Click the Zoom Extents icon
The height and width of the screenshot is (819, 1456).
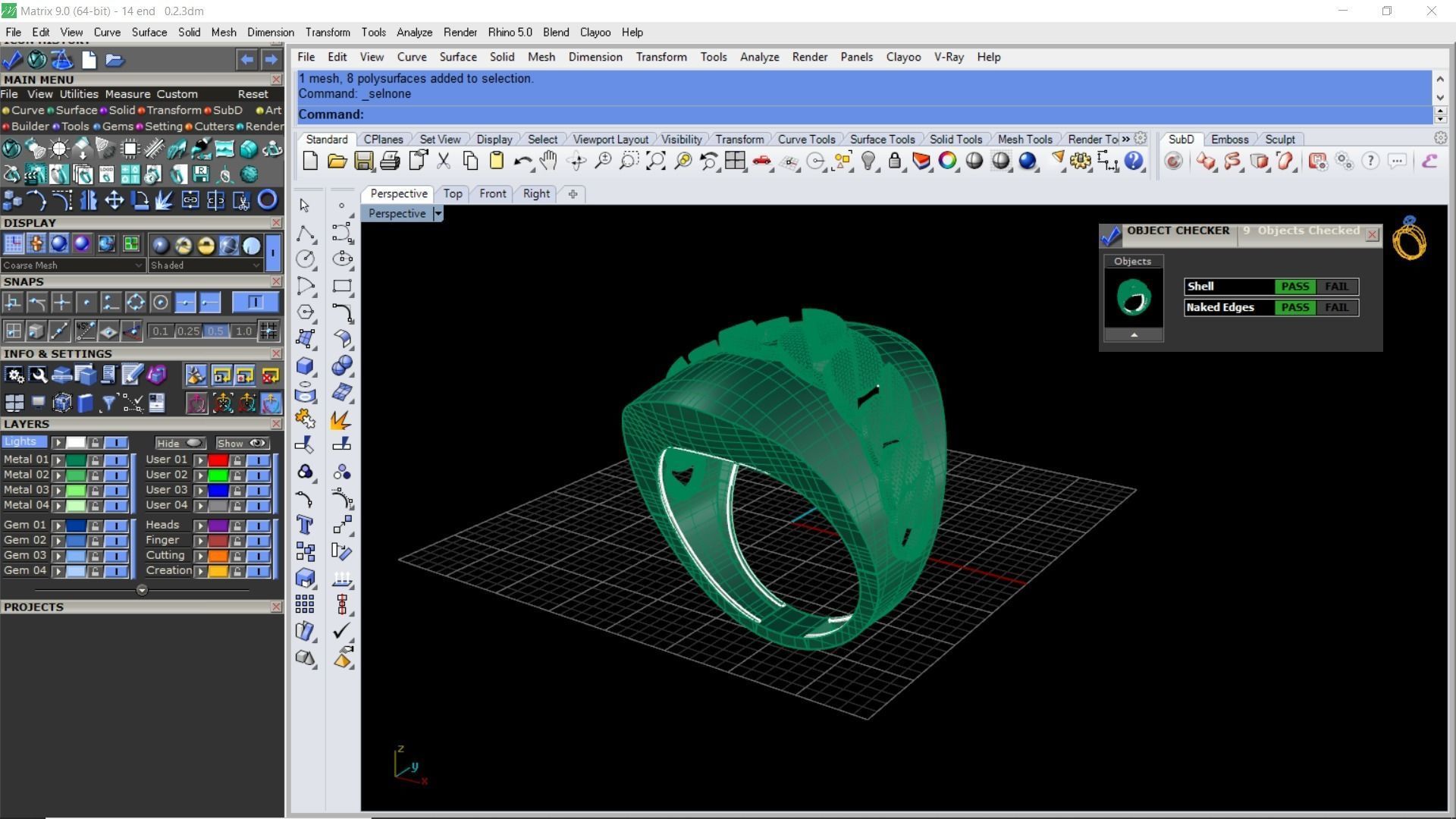(655, 161)
